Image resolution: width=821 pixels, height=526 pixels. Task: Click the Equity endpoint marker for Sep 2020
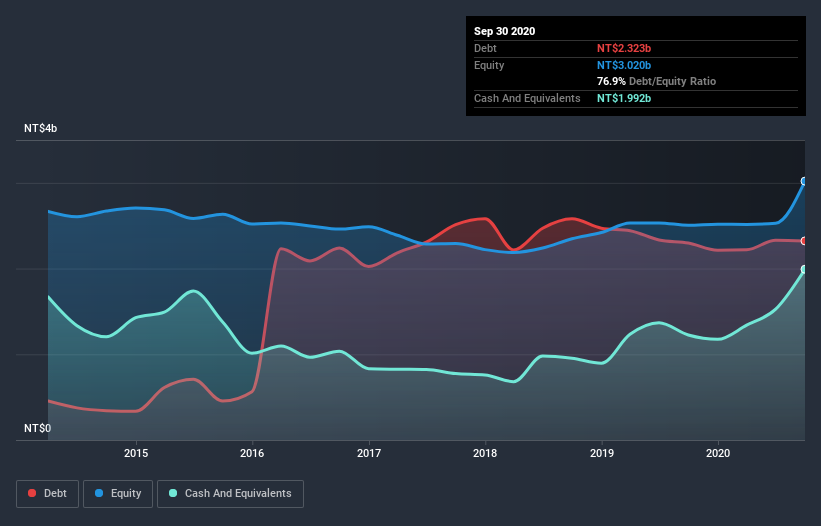(x=804, y=181)
